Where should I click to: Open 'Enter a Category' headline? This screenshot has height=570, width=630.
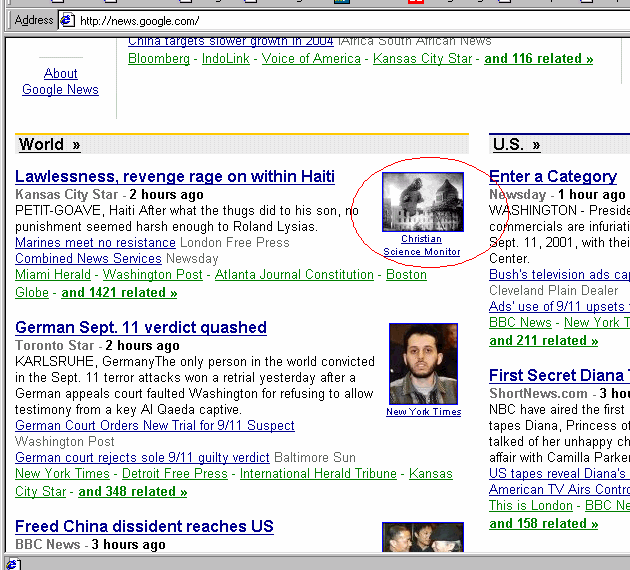click(x=553, y=176)
